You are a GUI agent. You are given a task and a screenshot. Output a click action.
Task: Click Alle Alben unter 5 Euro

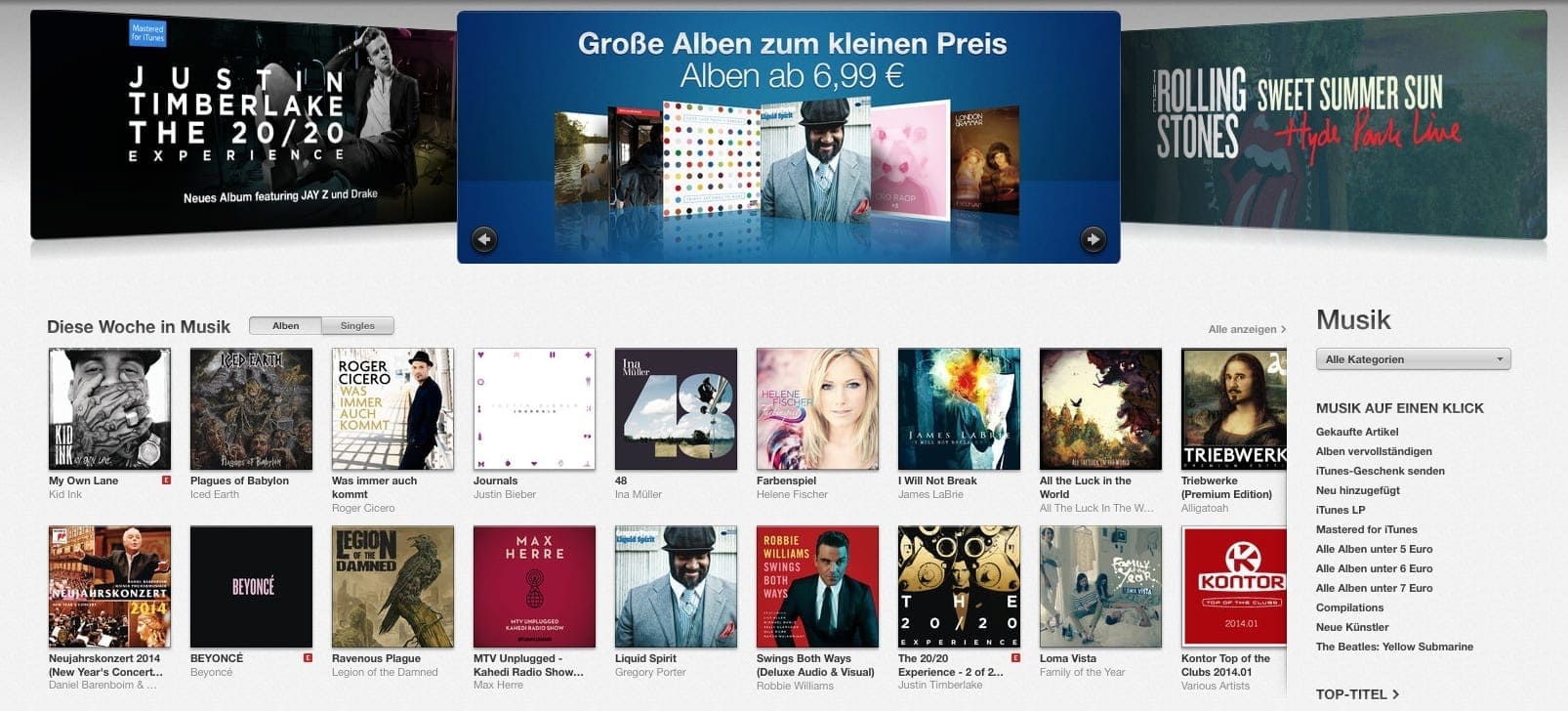[1374, 549]
